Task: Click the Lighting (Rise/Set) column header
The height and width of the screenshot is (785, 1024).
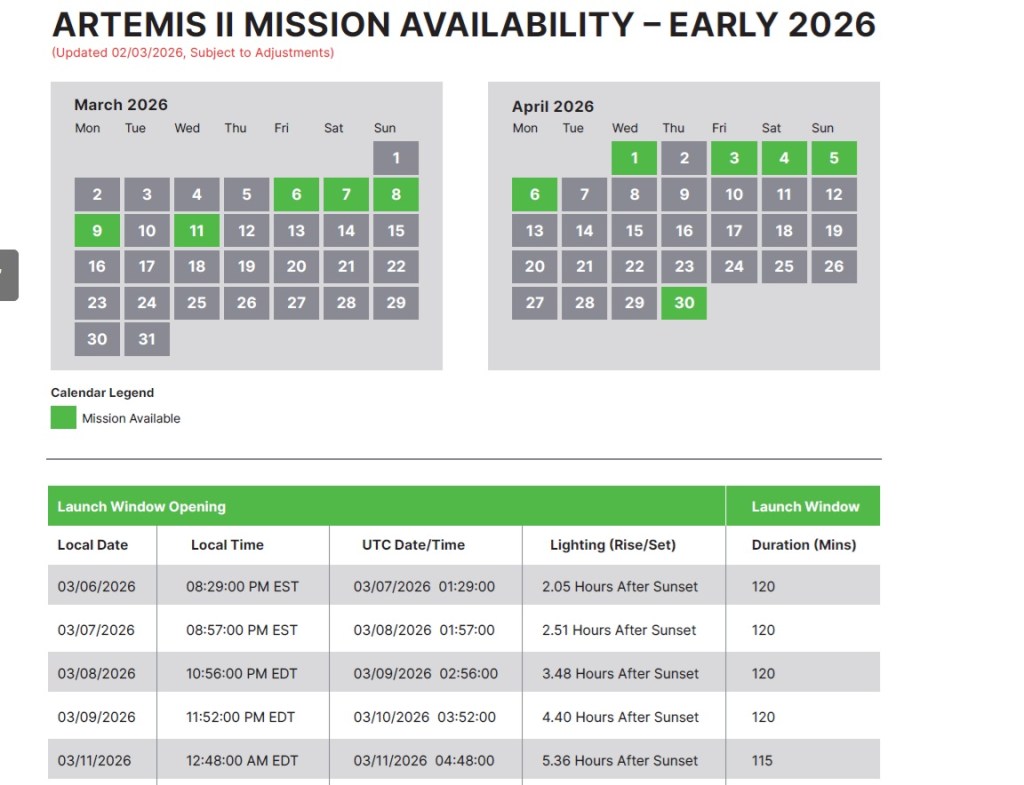Action: [x=613, y=545]
